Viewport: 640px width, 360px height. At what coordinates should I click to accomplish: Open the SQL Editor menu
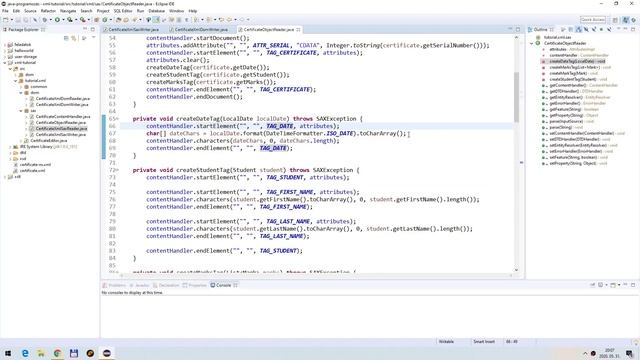tap(123, 11)
